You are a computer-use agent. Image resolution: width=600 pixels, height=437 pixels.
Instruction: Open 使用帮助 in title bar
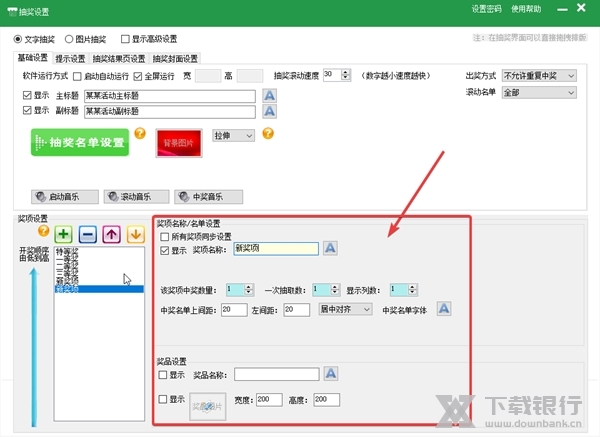(x=526, y=9)
